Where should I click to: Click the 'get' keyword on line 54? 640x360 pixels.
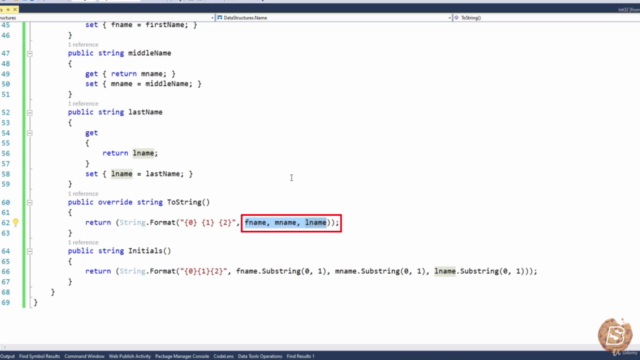(91, 133)
